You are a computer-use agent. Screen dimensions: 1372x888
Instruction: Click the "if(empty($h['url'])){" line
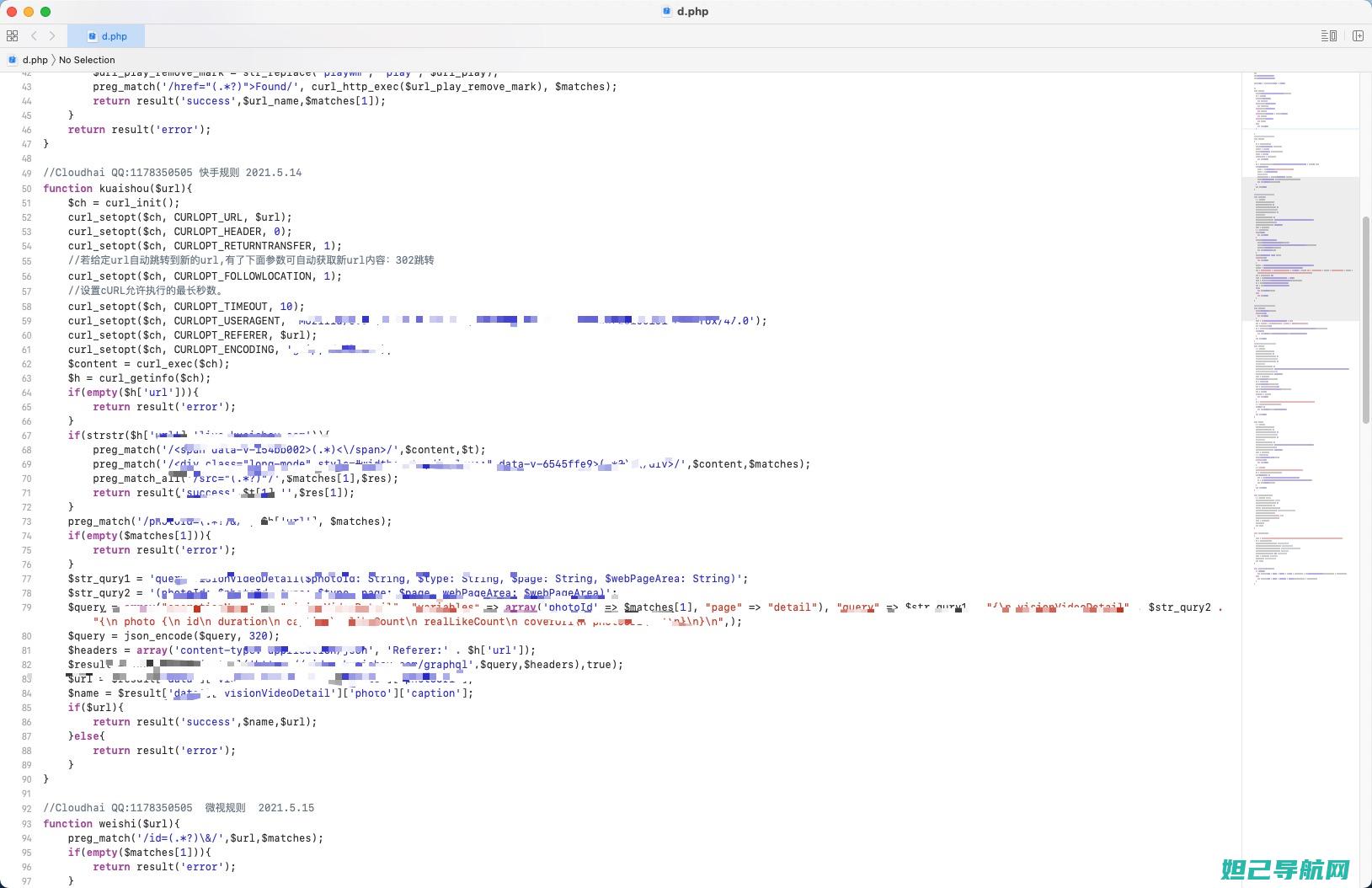(133, 393)
